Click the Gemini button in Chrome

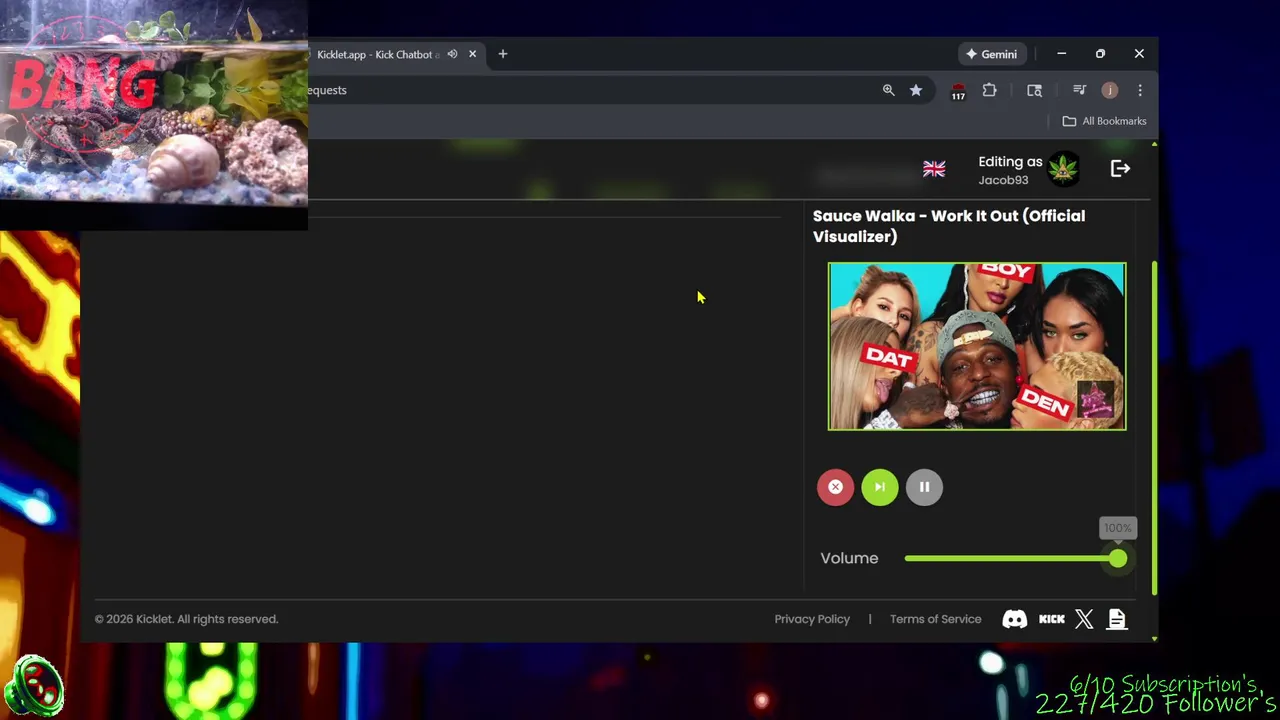pyautogui.click(x=991, y=54)
